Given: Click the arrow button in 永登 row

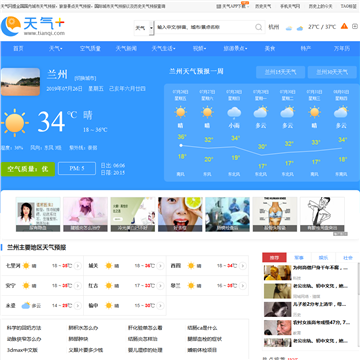Looking at the screenshot, I should [78, 306].
